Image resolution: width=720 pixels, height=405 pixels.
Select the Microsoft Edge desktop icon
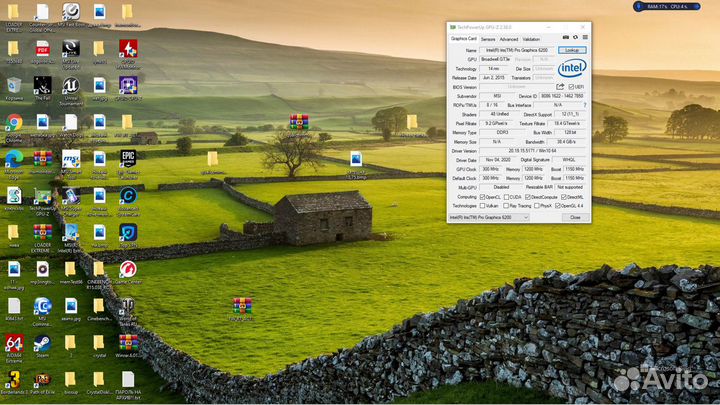tap(14, 159)
